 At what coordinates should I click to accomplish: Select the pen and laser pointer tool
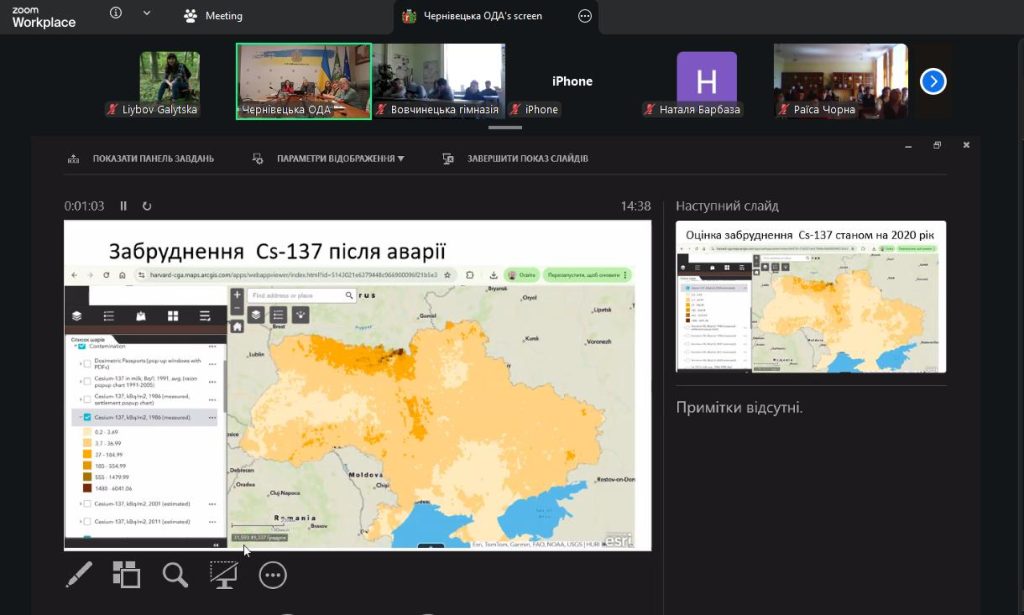tap(79, 573)
